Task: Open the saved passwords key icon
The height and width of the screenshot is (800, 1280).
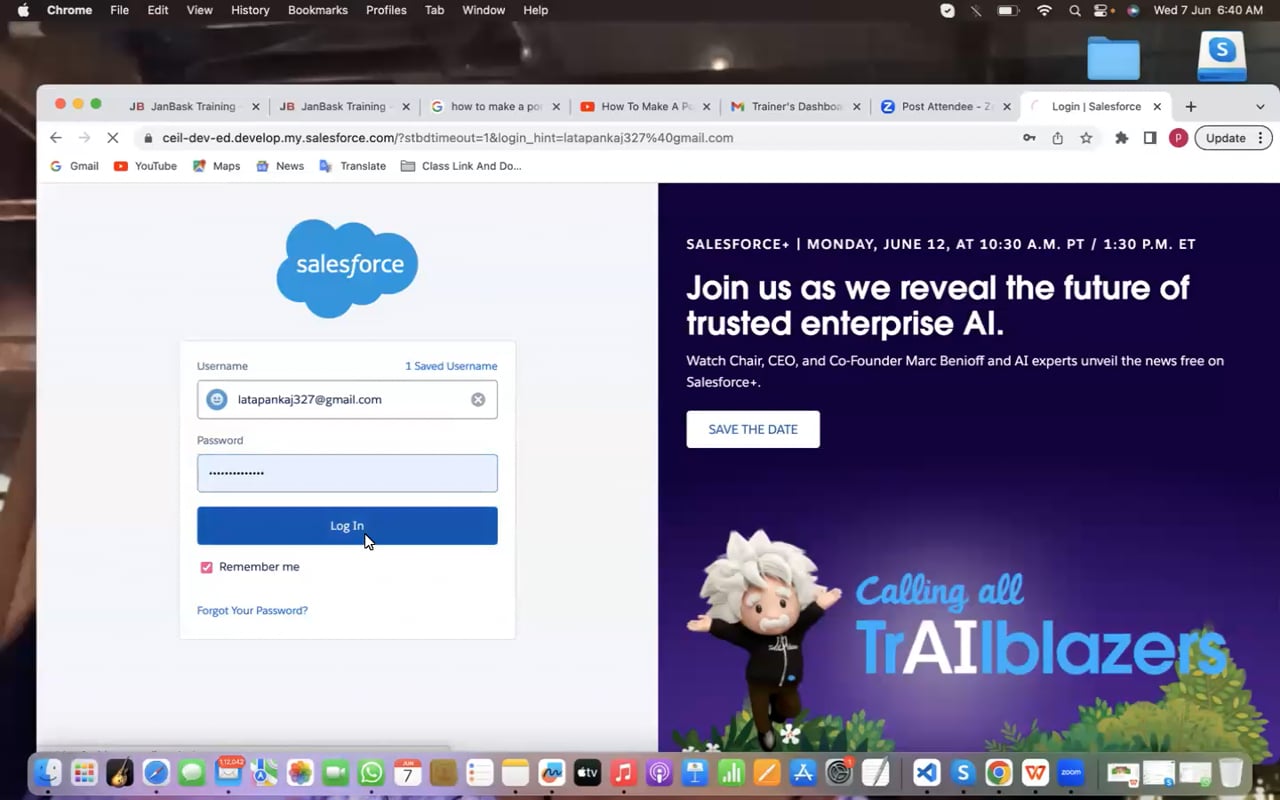Action: tap(1028, 138)
